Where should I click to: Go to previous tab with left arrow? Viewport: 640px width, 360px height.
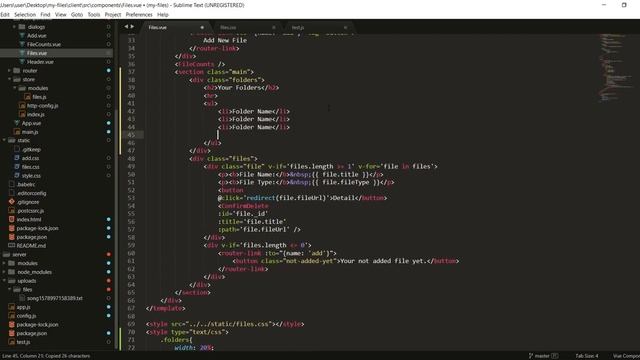pos(126,27)
